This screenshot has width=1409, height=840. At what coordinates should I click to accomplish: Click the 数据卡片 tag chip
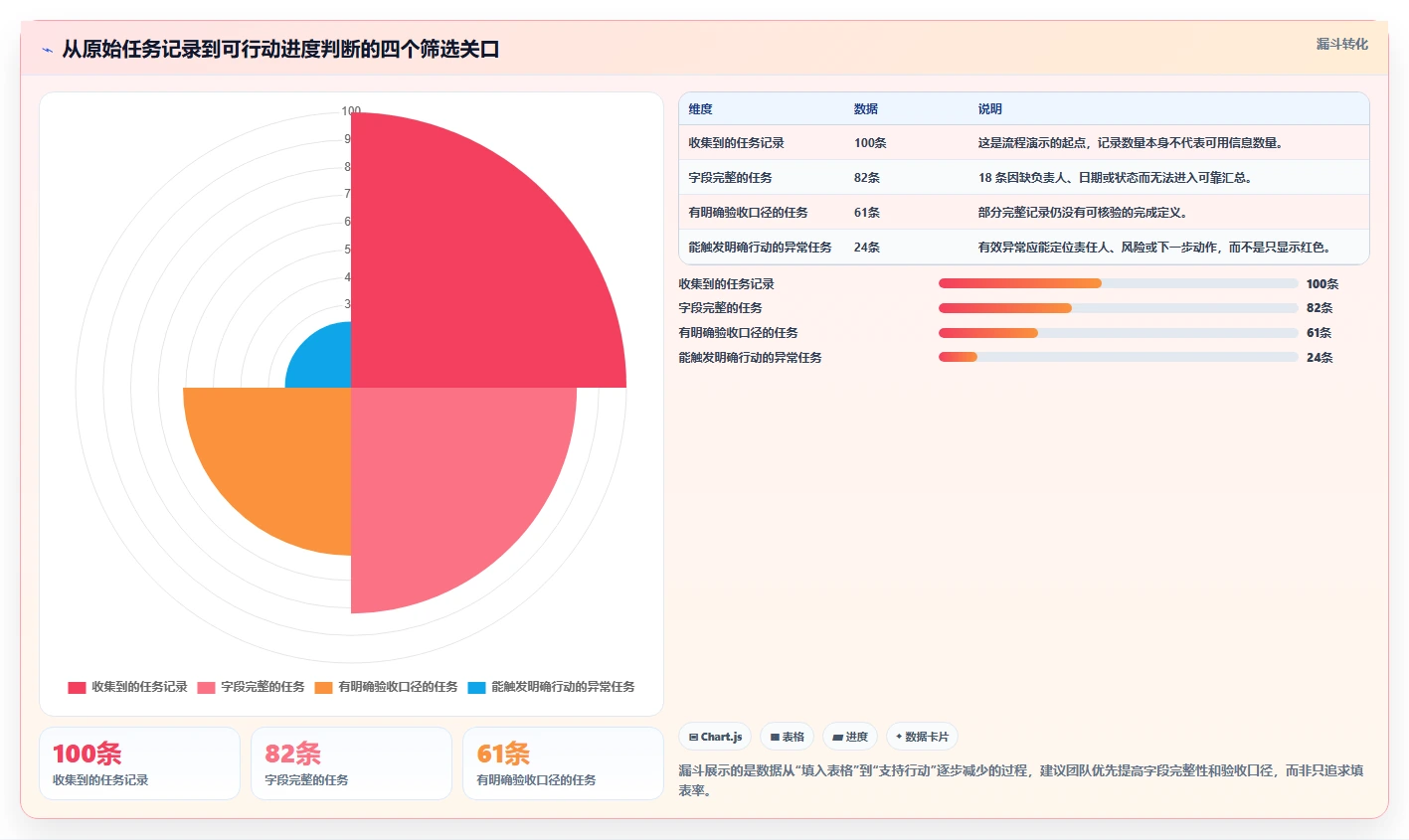click(922, 737)
